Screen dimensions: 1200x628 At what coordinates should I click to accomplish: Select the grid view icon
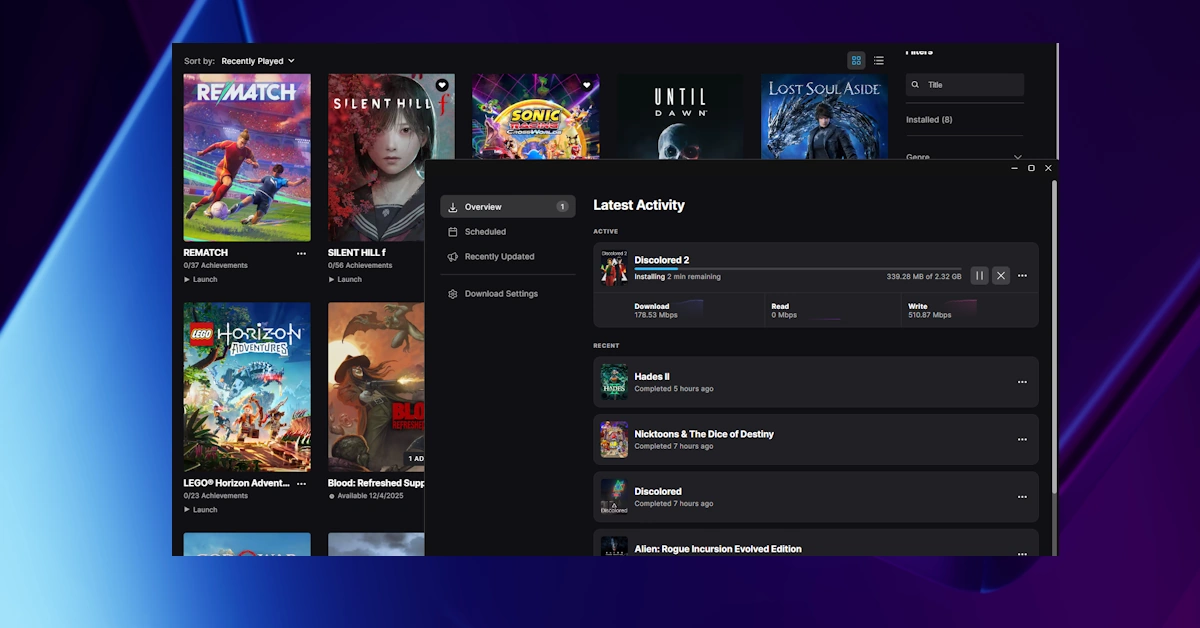click(856, 60)
